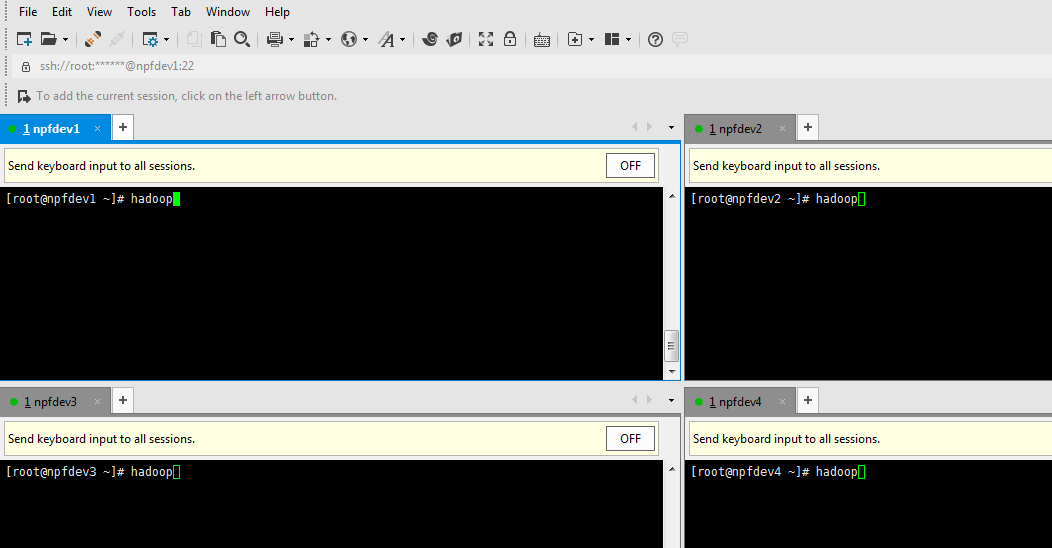The width and height of the screenshot is (1052, 548).
Task: Expand the font settings dropdown arrow
Action: (403, 40)
